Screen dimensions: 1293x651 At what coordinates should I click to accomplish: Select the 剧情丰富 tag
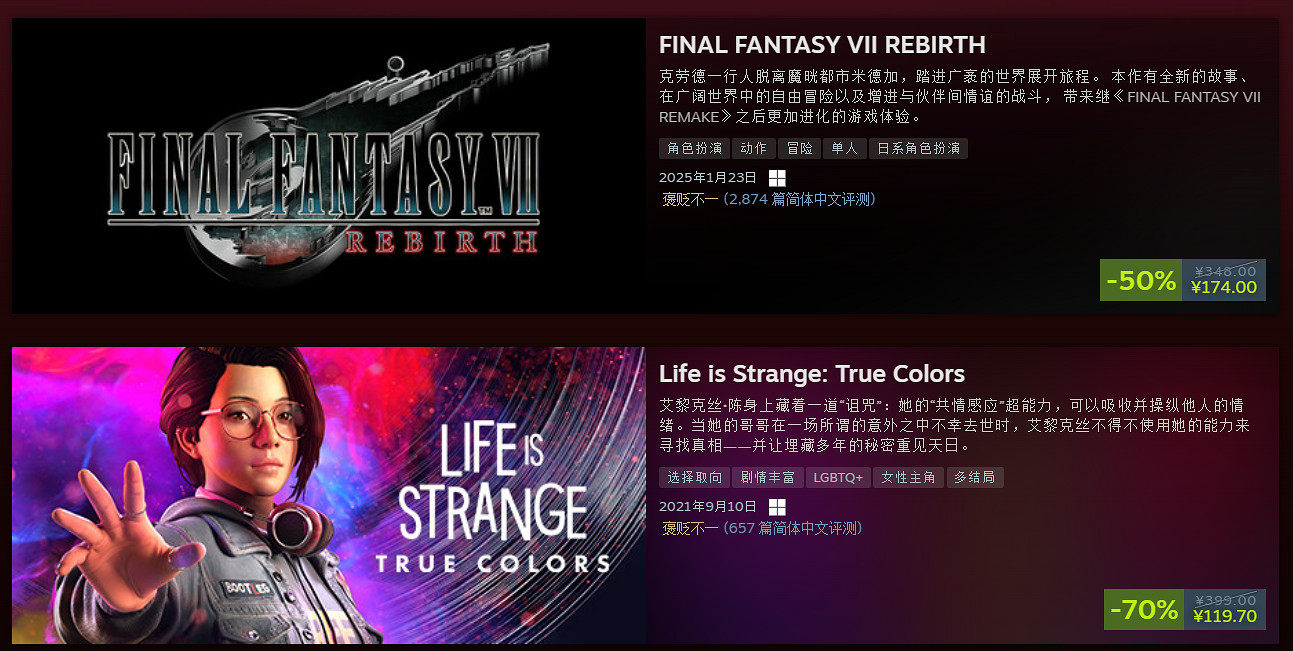767,478
